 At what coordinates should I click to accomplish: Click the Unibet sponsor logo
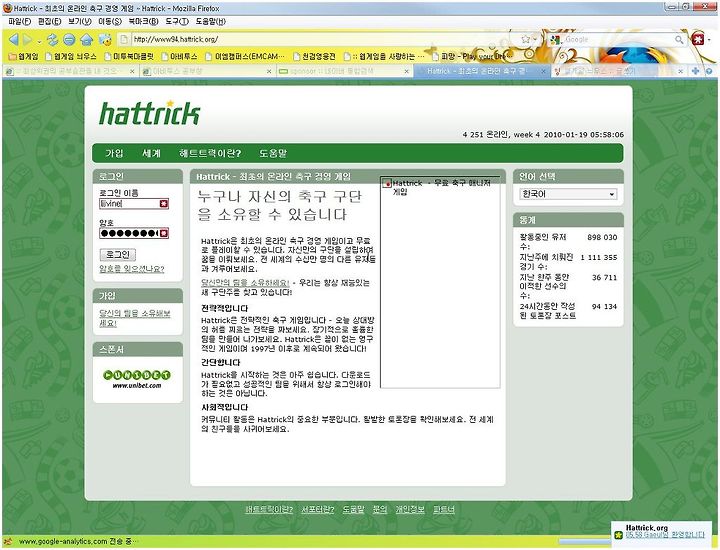(137, 379)
